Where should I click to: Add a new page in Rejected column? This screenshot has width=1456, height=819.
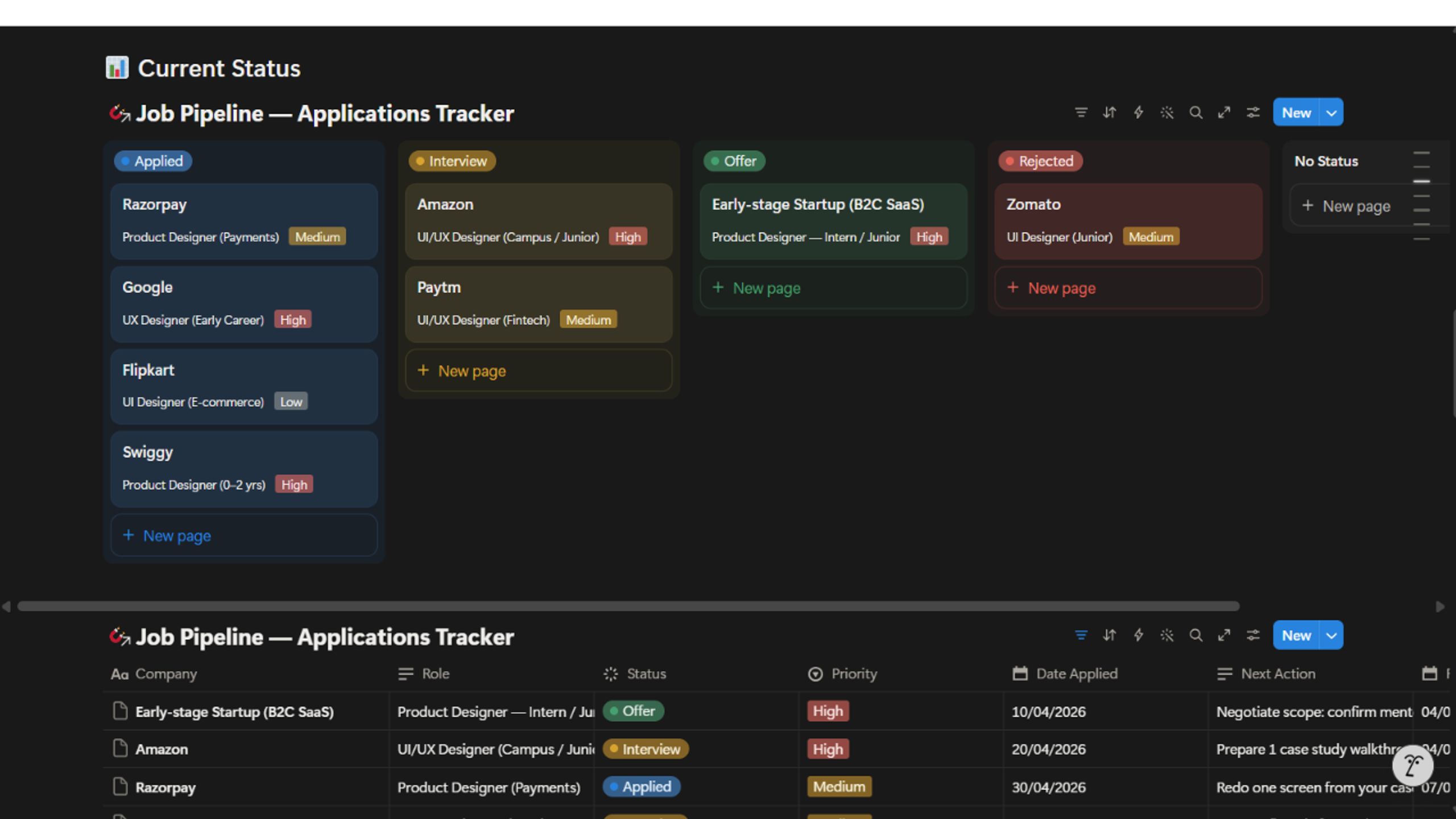[1128, 288]
